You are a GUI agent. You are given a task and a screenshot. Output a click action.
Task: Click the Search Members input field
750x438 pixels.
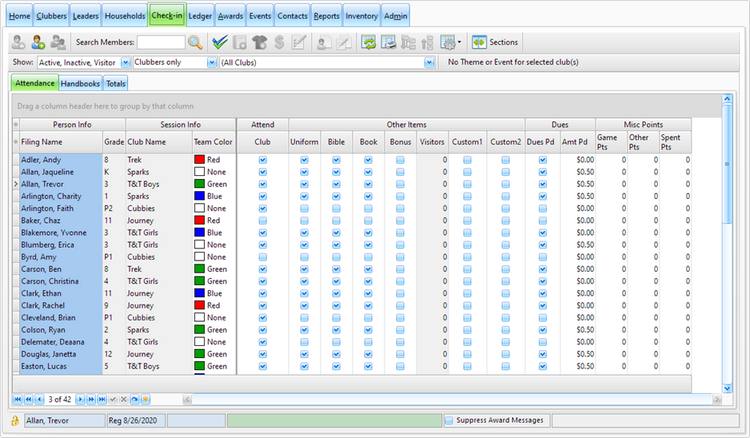click(160, 43)
